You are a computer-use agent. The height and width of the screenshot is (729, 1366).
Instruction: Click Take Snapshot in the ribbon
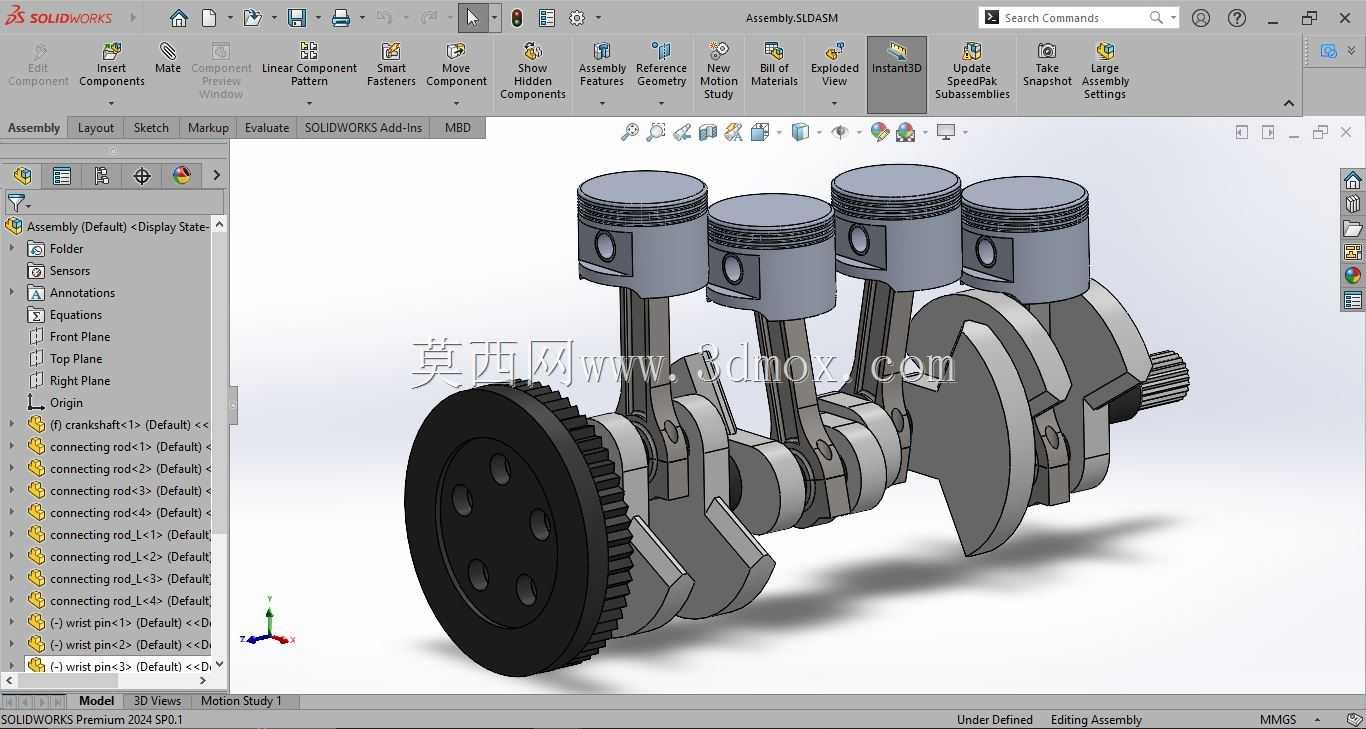tap(1047, 65)
